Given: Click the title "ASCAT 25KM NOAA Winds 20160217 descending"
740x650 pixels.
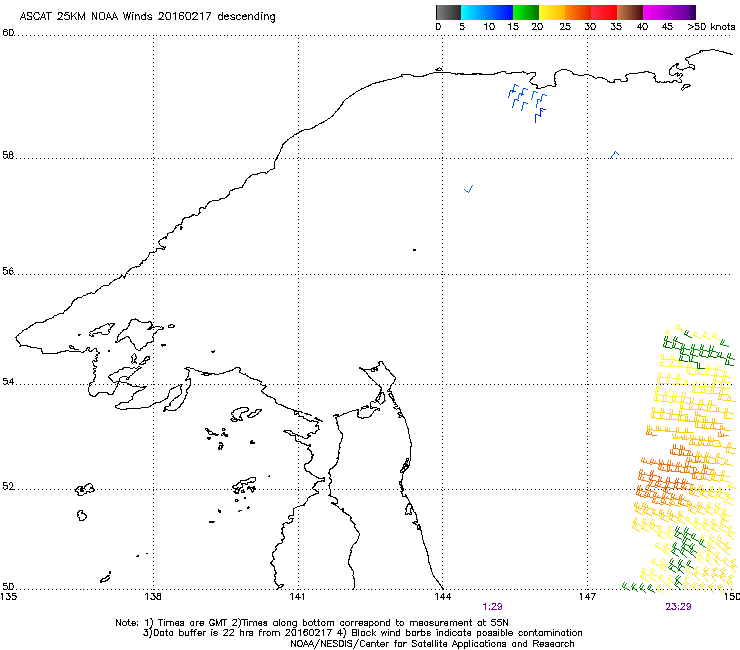Looking at the screenshot, I should 147,17.
